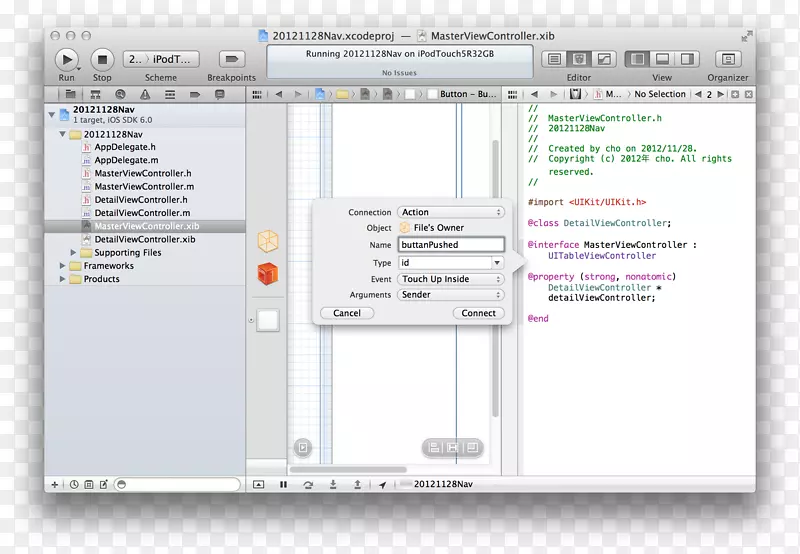Show the Search navigator

click(x=120, y=94)
